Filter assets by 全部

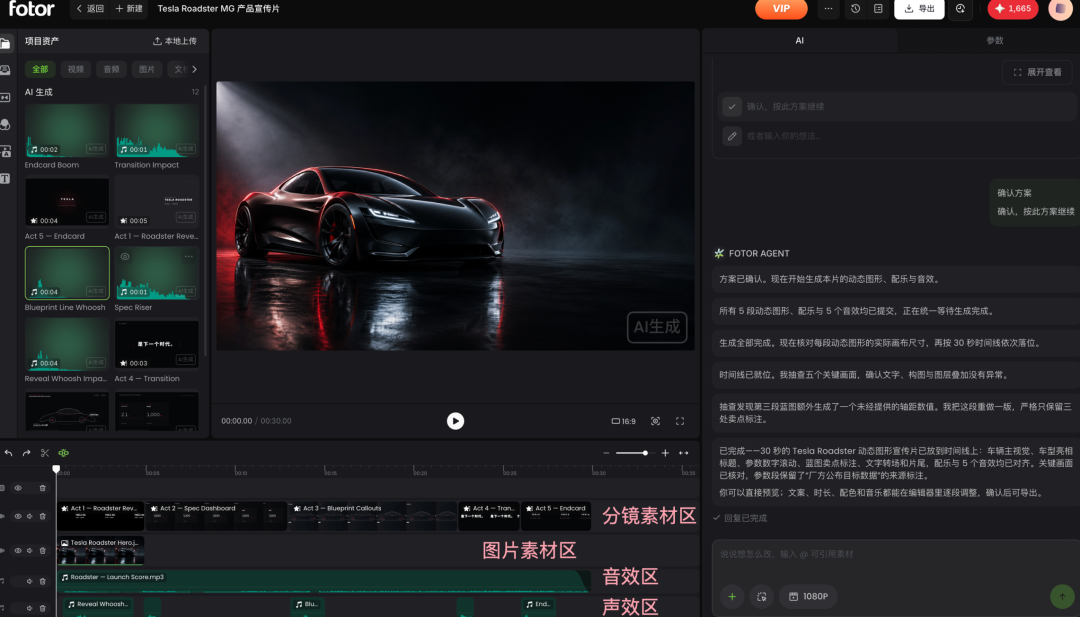tap(40, 69)
